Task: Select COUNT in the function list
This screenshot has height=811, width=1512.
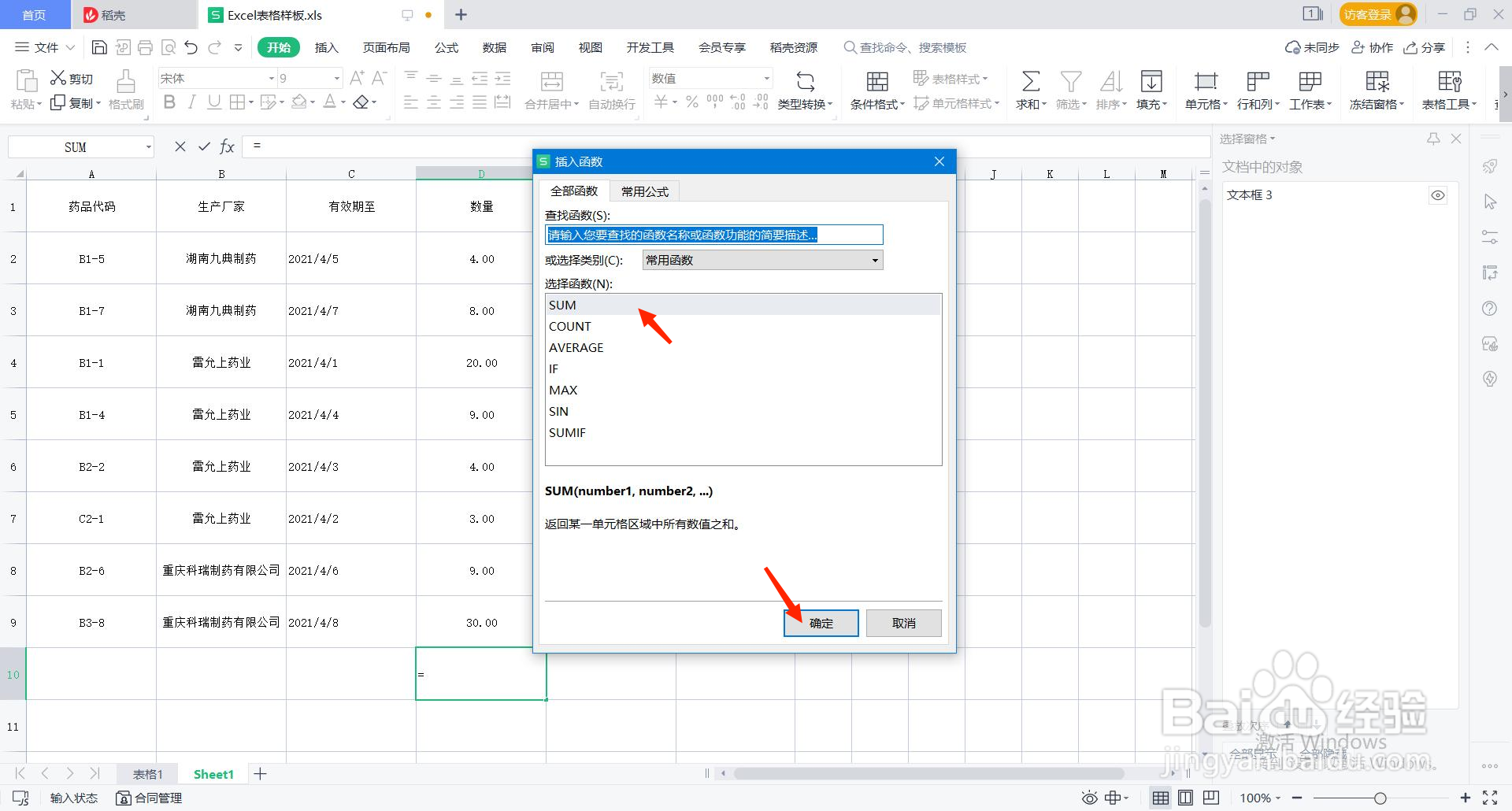Action: tap(743, 326)
